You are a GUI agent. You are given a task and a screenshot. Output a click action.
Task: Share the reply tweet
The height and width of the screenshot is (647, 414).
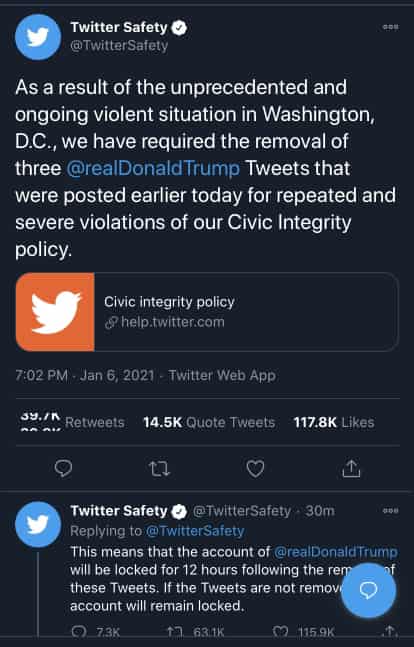click(x=390, y=631)
